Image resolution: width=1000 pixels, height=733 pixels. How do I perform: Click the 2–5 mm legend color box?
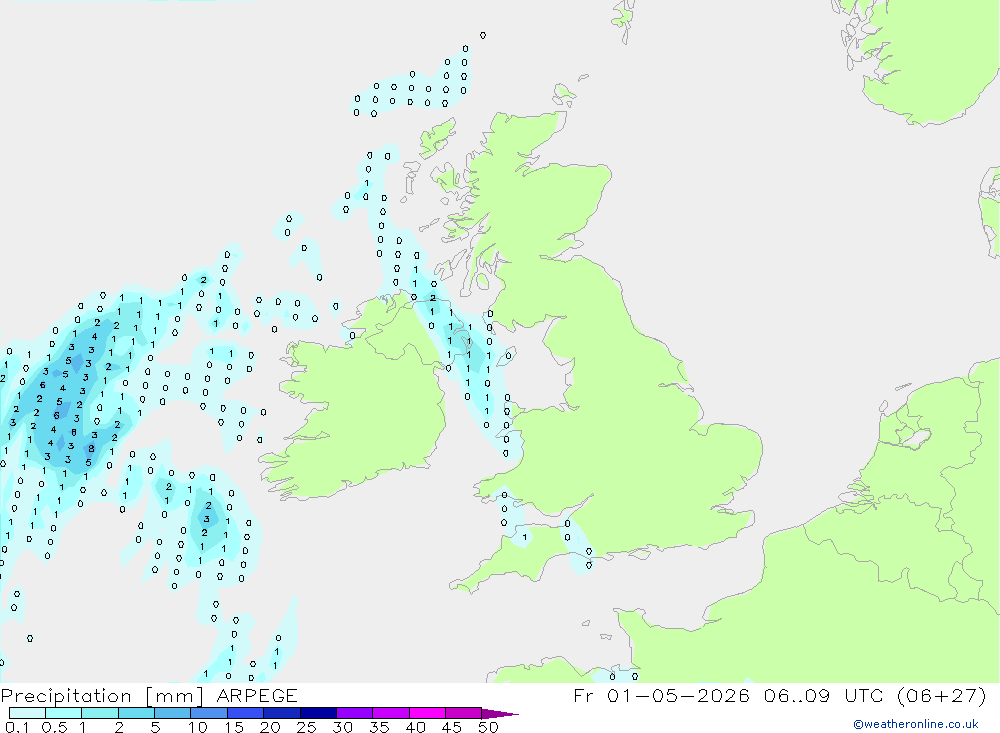(136, 713)
